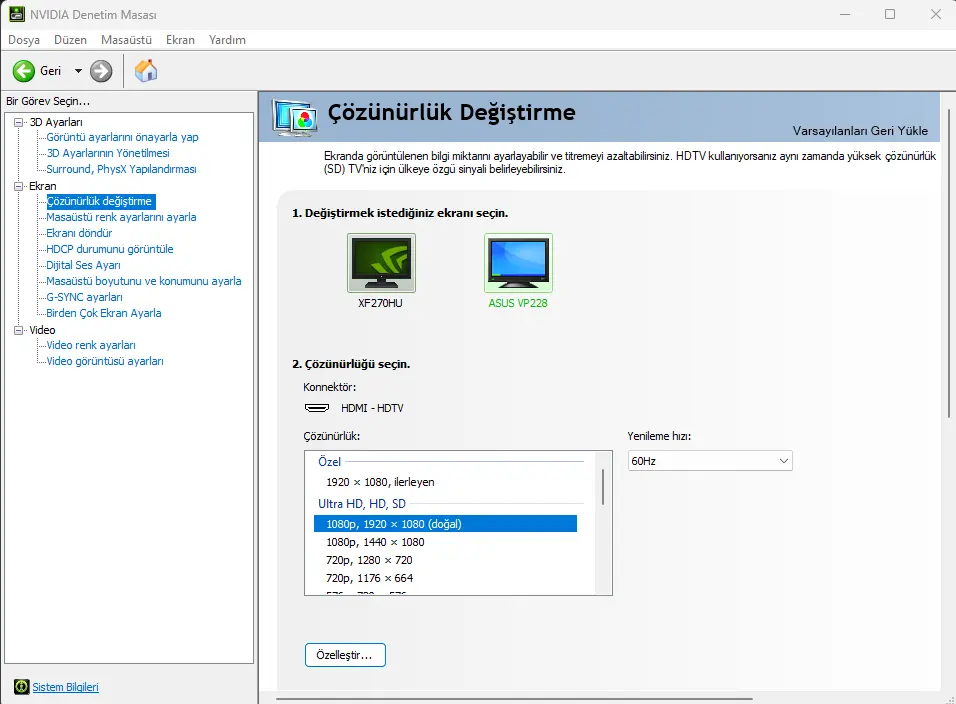
Task: Click the resolution list scrollbar thumb
Action: 603,486
